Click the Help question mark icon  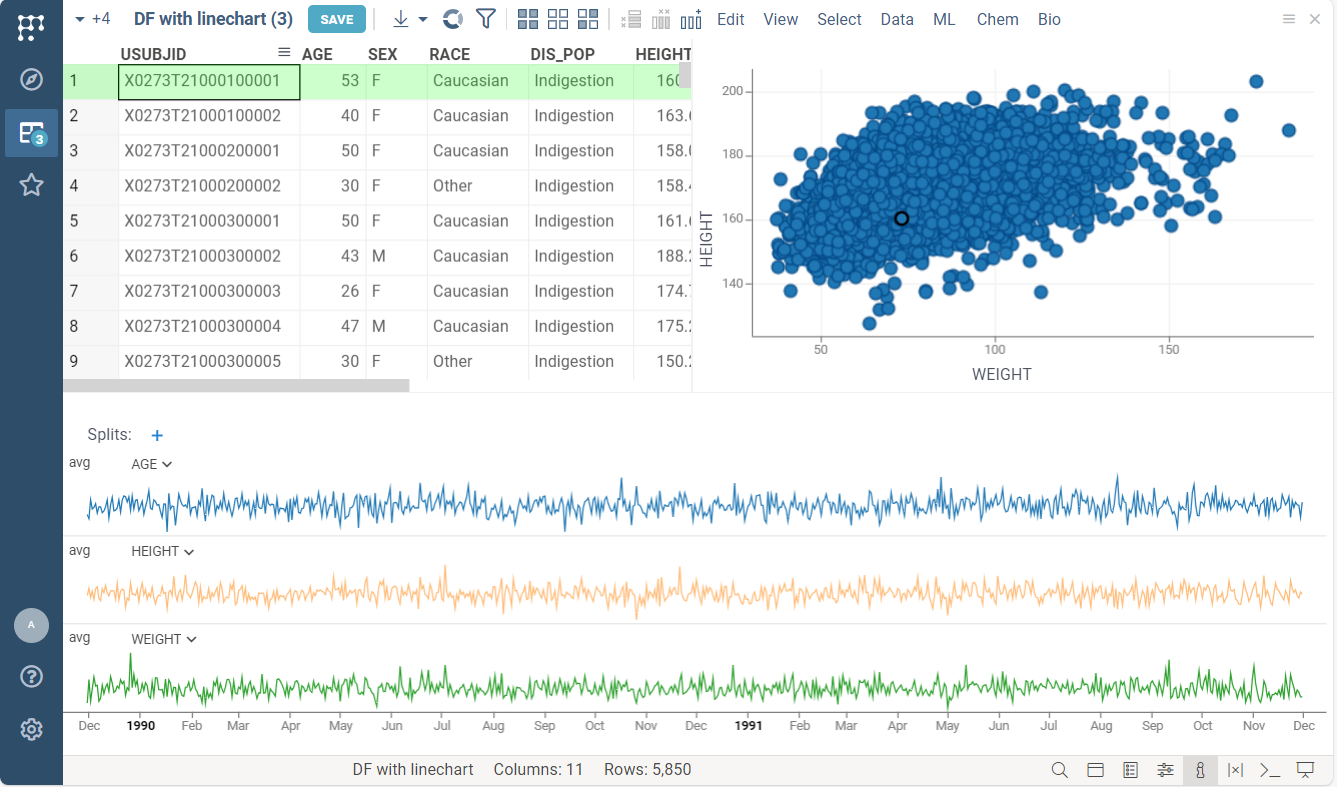coord(31,677)
